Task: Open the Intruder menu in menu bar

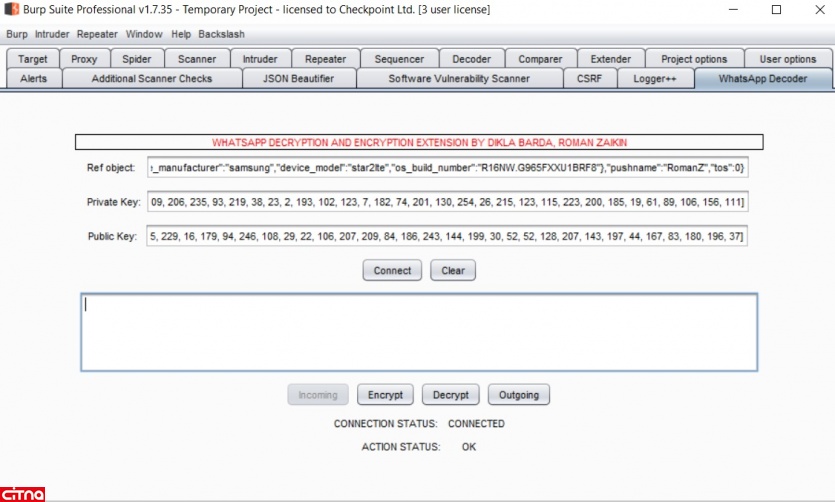Action: [53, 34]
